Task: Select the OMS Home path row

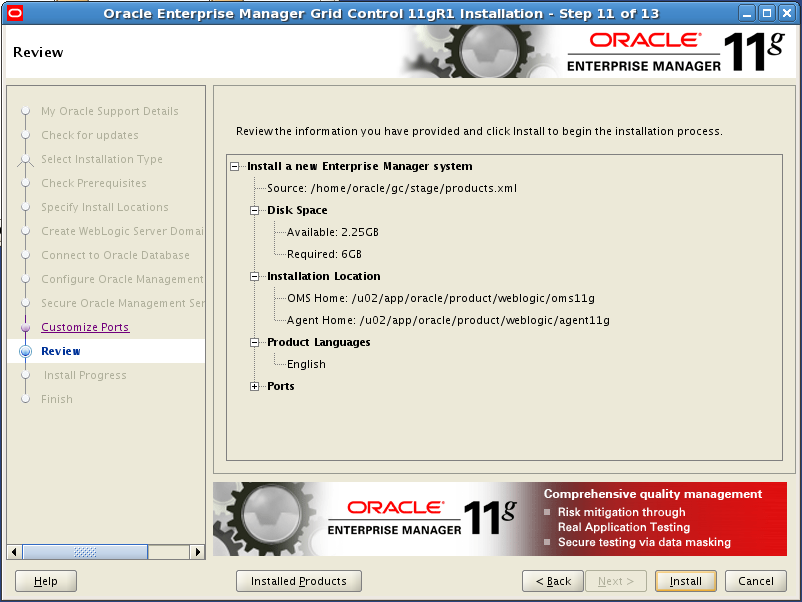Action: click(441, 298)
